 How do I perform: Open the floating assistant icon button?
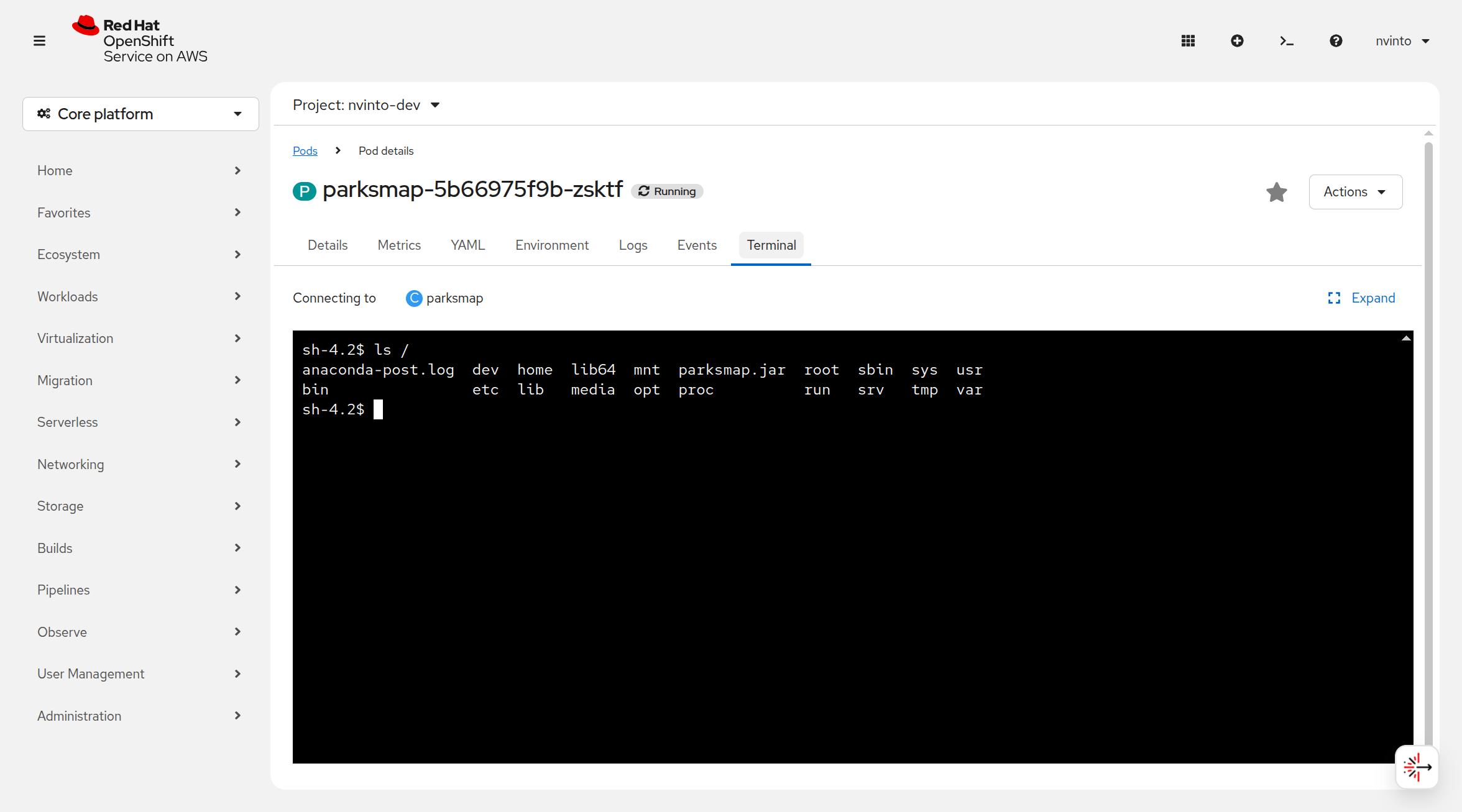[1417, 767]
